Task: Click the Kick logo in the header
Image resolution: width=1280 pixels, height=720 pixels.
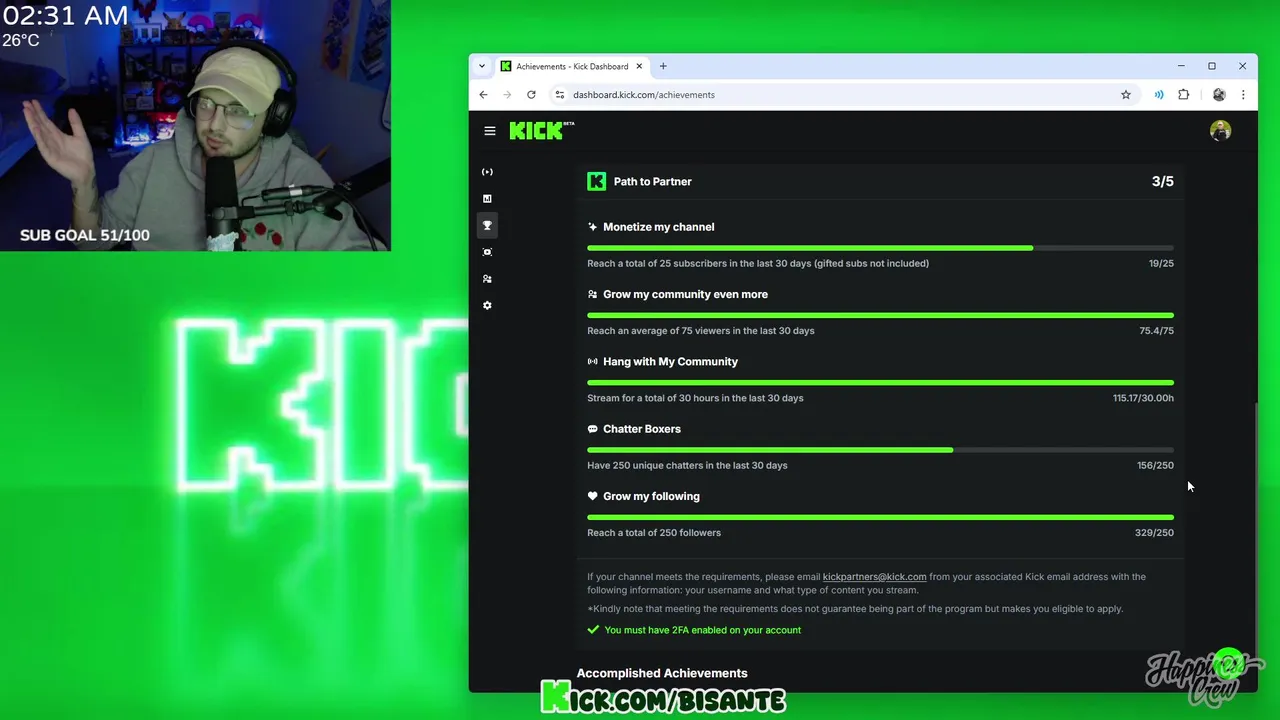Action: pos(542,131)
